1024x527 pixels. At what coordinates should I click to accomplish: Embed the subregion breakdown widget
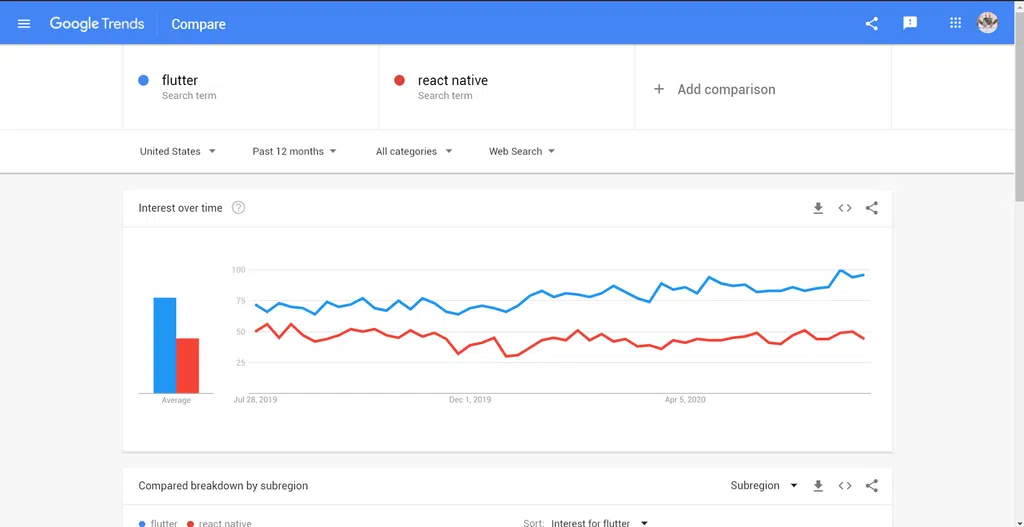[x=845, y=486]
